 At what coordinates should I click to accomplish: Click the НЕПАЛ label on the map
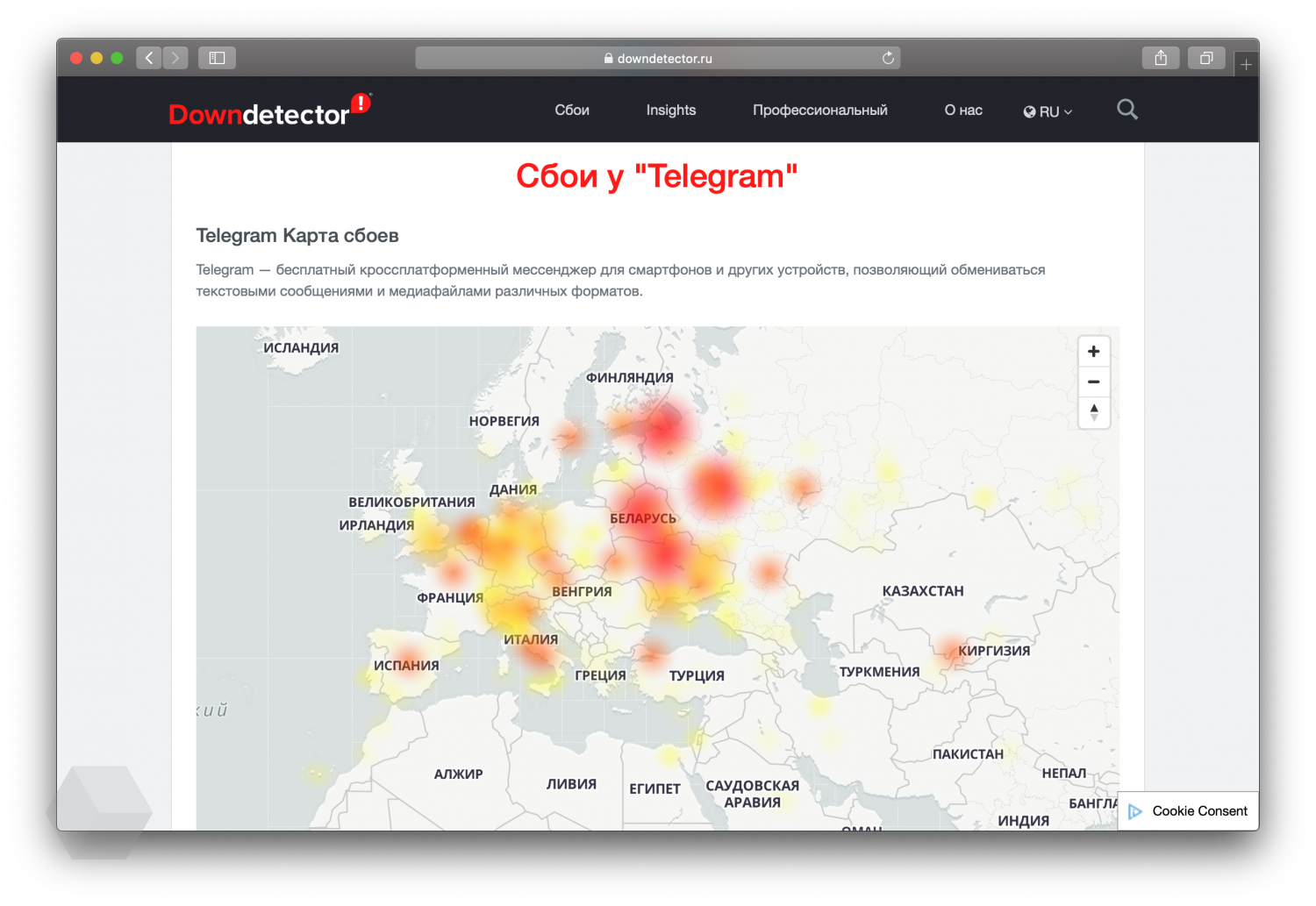(1064, 773)
